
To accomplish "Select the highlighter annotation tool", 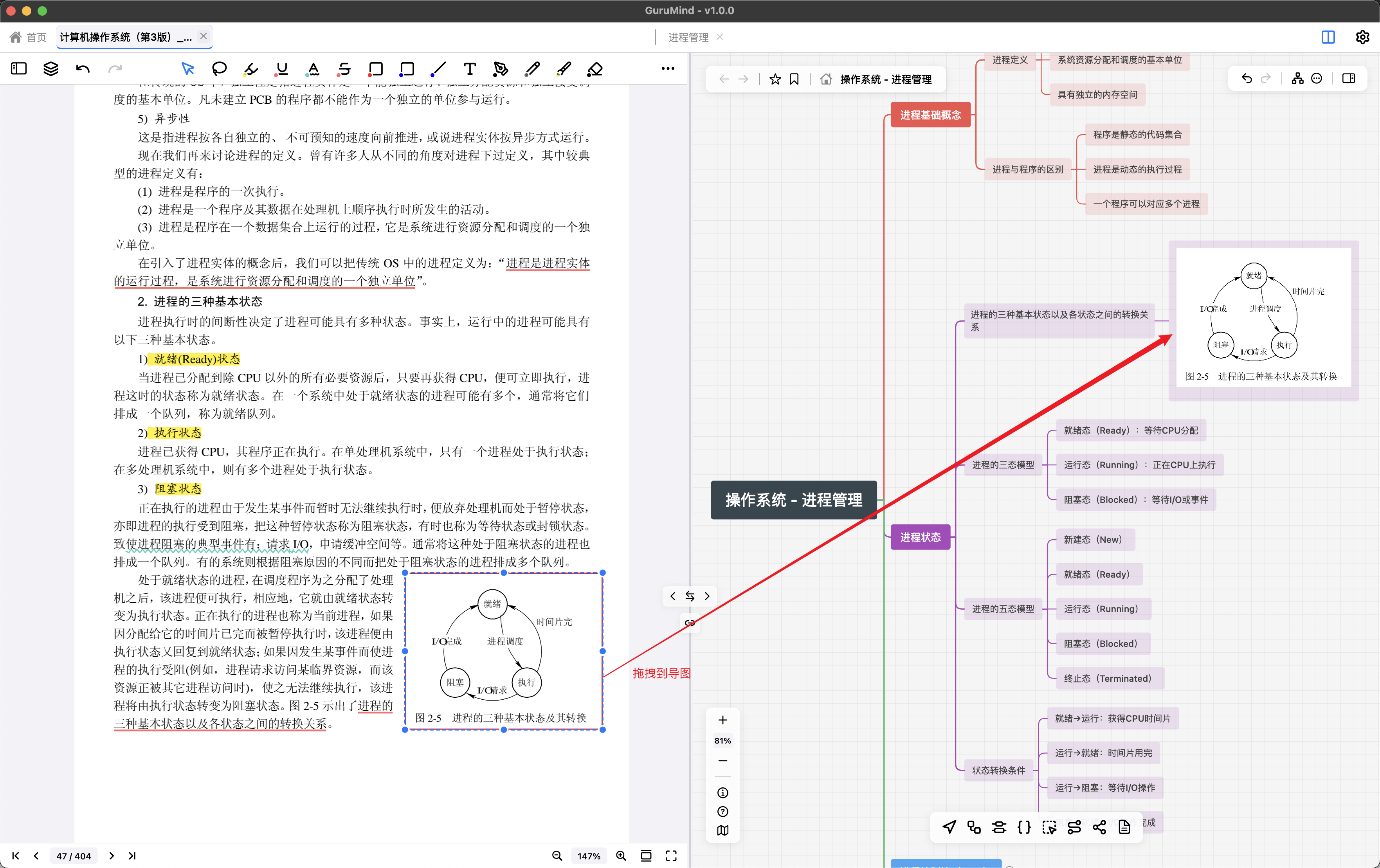I will pos(250,69).
